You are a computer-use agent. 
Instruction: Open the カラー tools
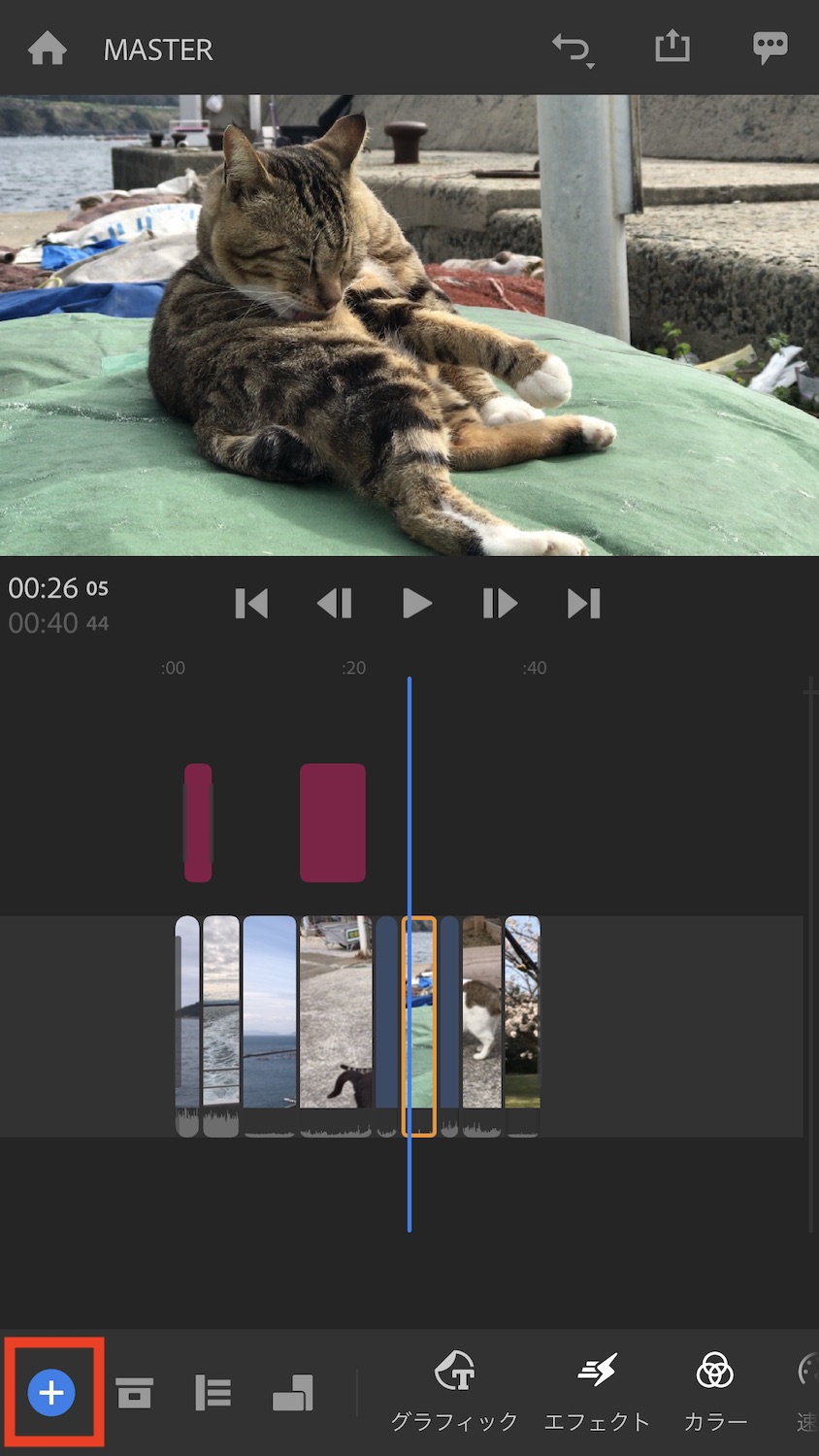[715, 1393]
